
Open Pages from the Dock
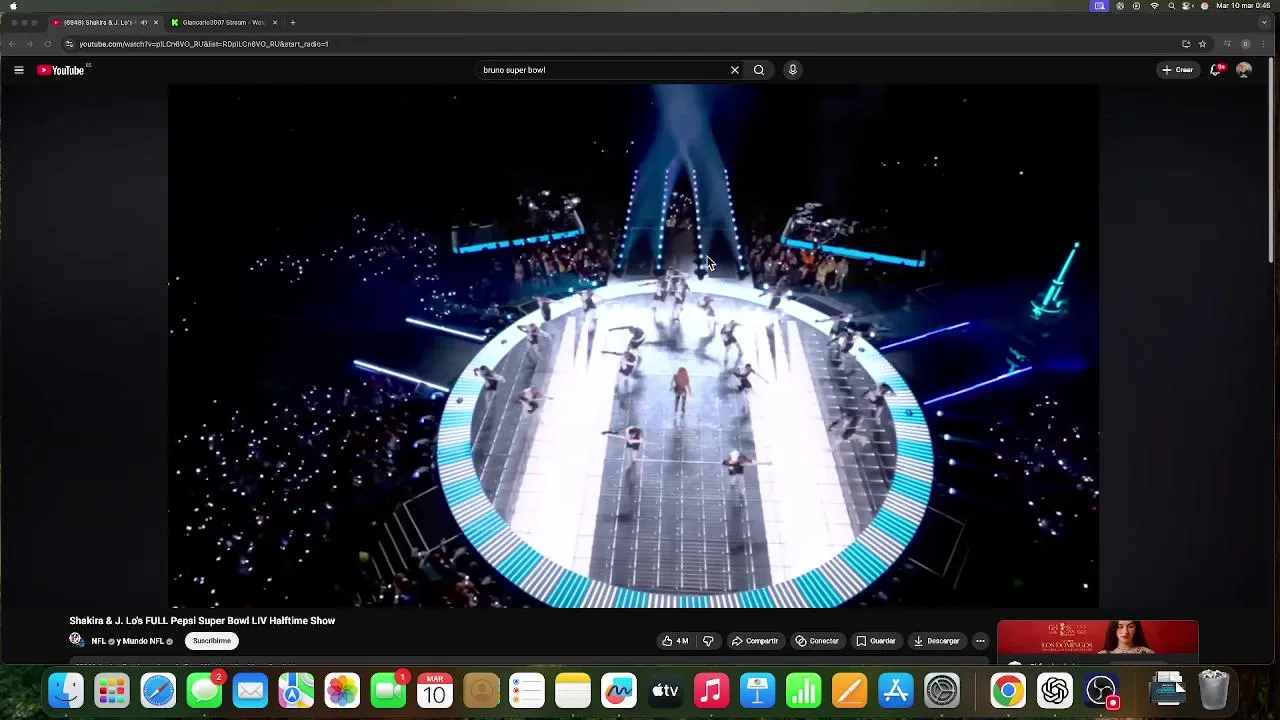coord(849,691)
